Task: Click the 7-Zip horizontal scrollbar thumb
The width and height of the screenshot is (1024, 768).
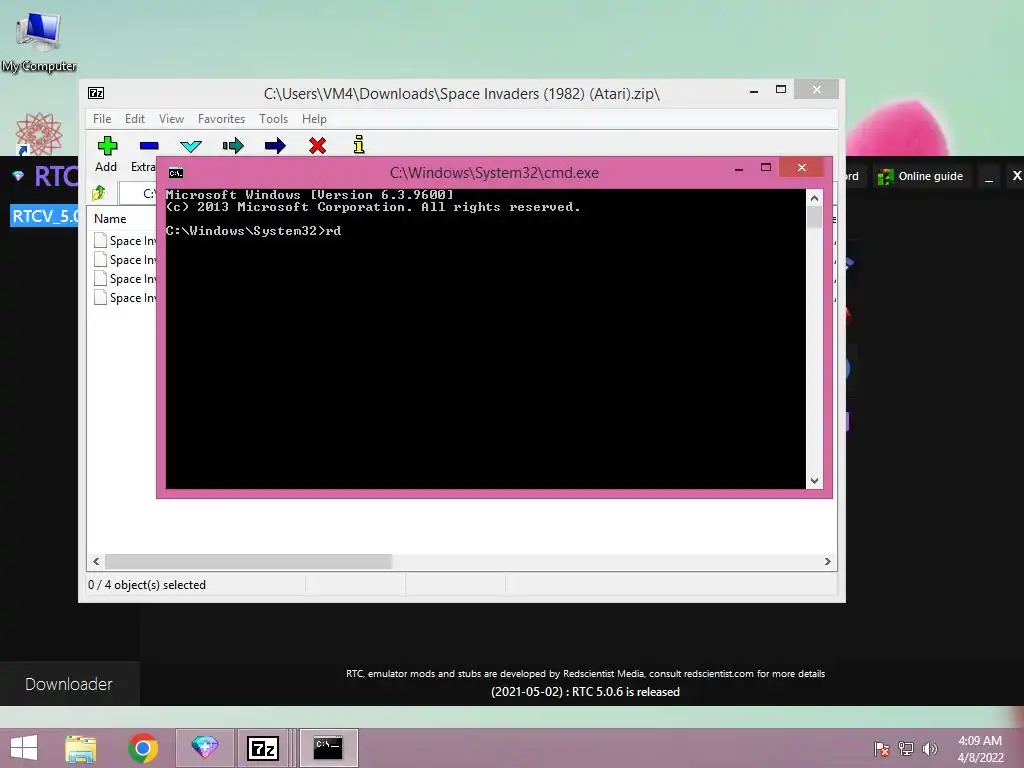Action: pos(248,562)
